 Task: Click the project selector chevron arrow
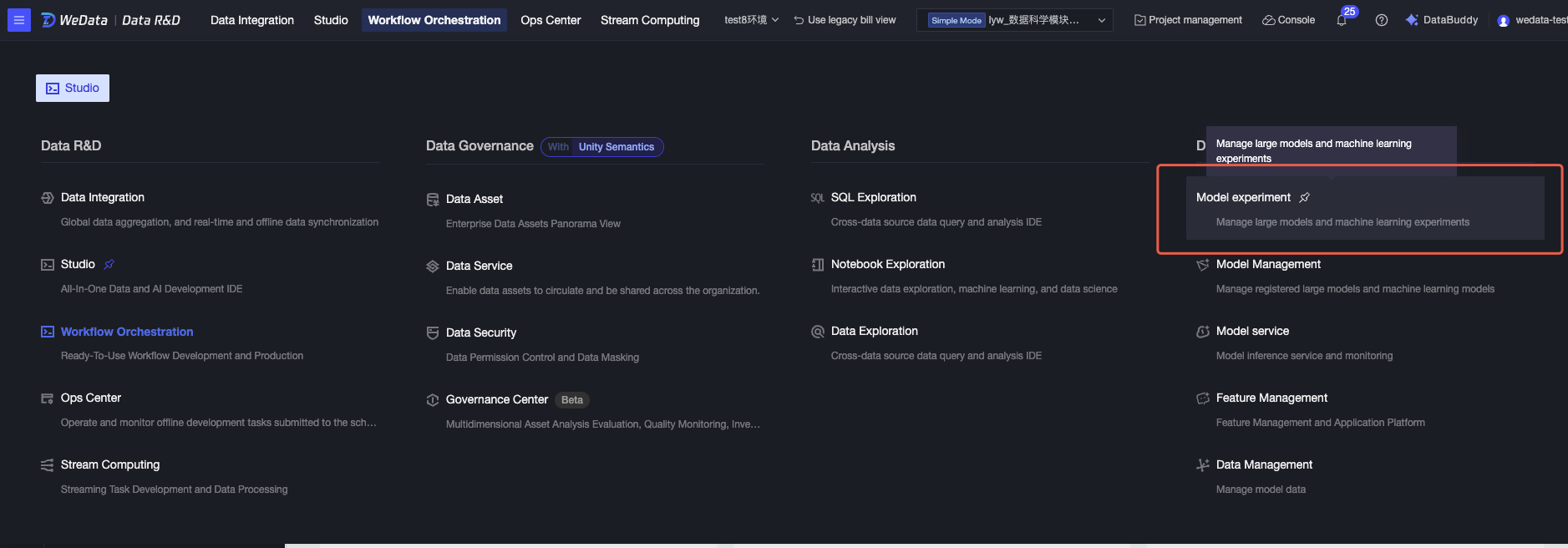[1102, 20]
